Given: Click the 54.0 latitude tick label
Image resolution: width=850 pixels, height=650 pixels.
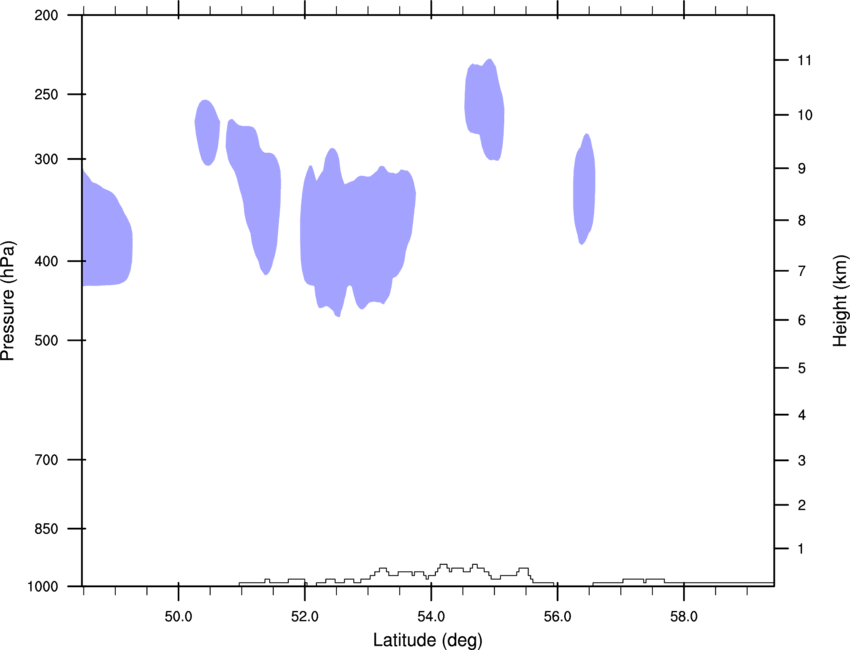Looking at the screenshot, I should (x=432, y=617).
